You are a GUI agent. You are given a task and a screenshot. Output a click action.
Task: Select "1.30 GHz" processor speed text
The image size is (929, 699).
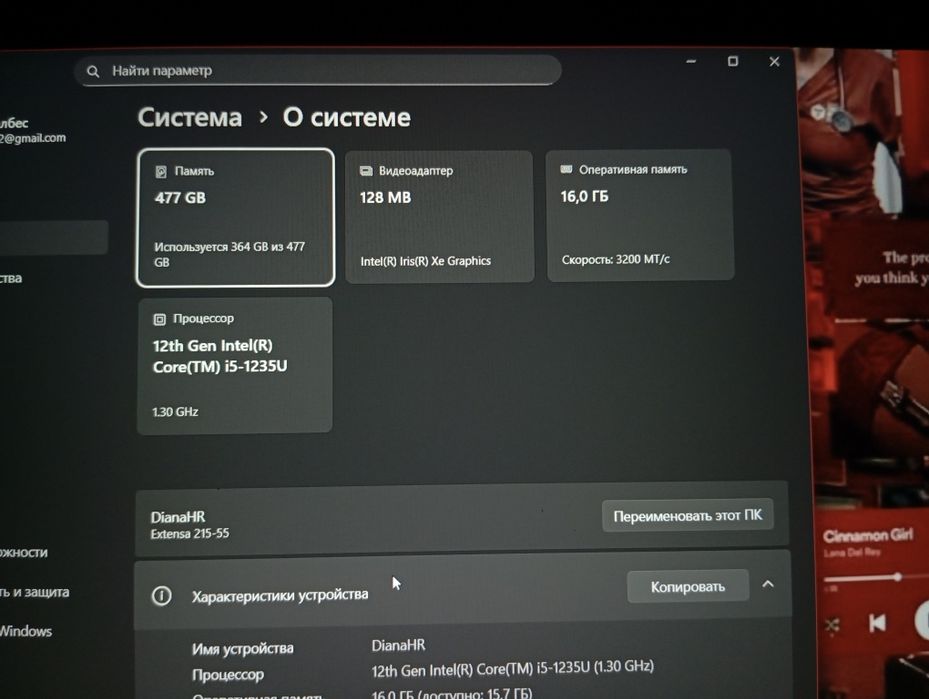175,412
